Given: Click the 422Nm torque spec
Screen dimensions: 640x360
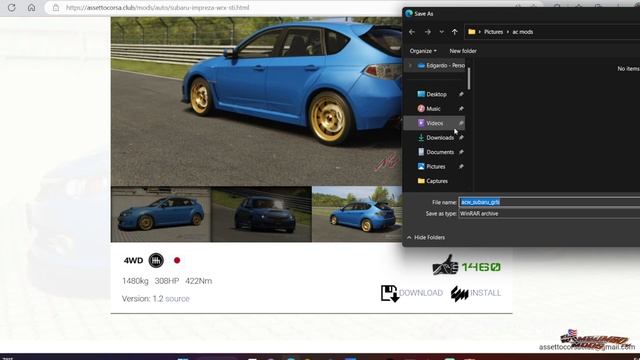Looking at the screenshot, I should (198, 281).
